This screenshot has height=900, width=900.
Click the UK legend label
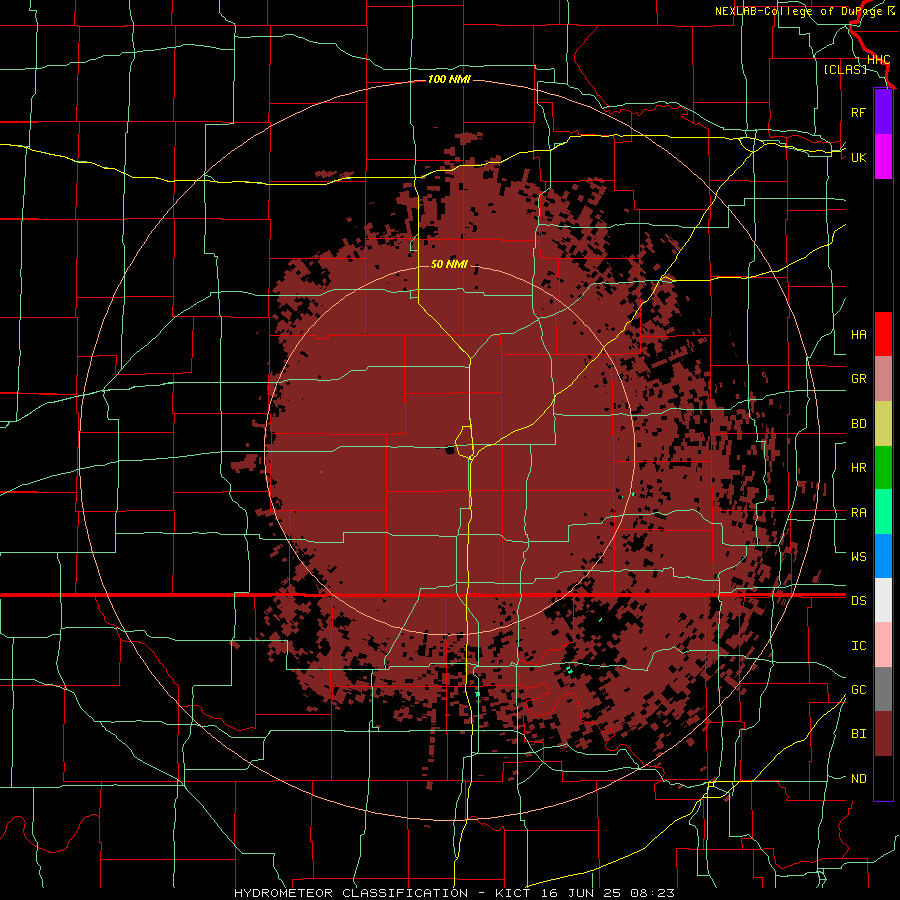(x=858, y=157)
